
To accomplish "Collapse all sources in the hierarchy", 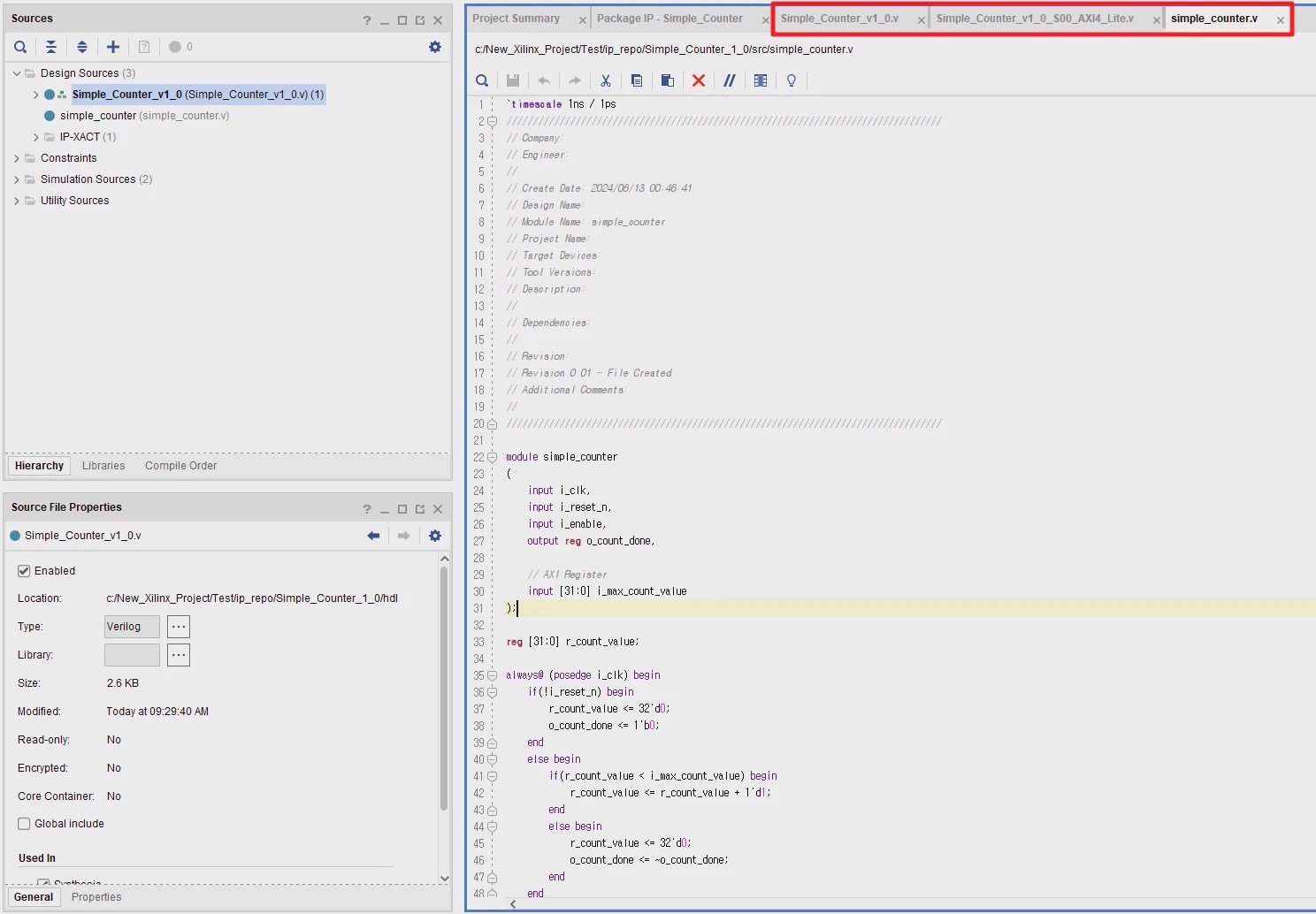I will (51, 47).
